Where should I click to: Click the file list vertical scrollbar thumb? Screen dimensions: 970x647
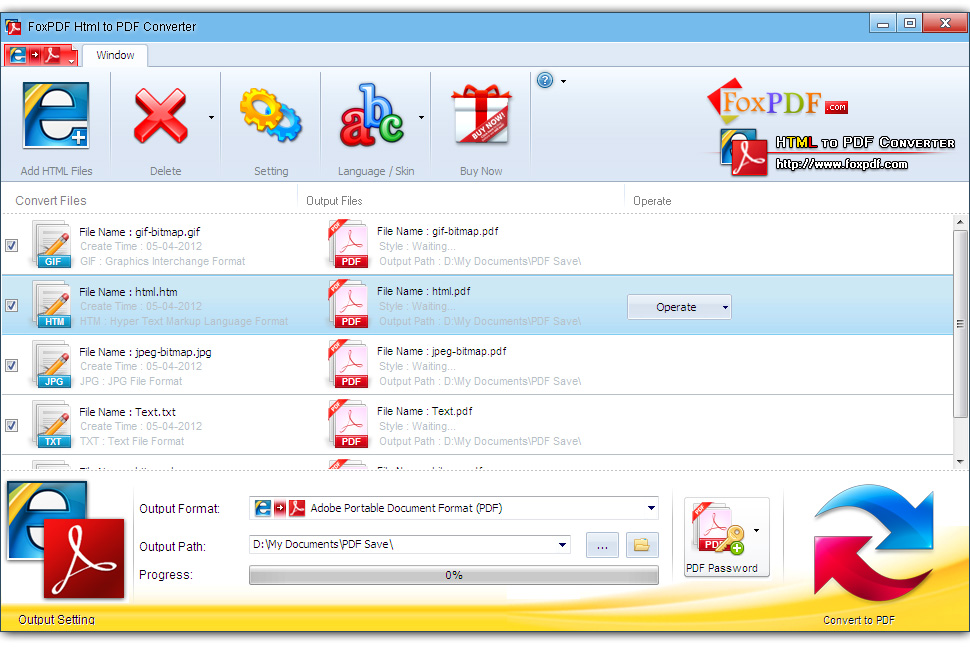(x=960, y=324)
